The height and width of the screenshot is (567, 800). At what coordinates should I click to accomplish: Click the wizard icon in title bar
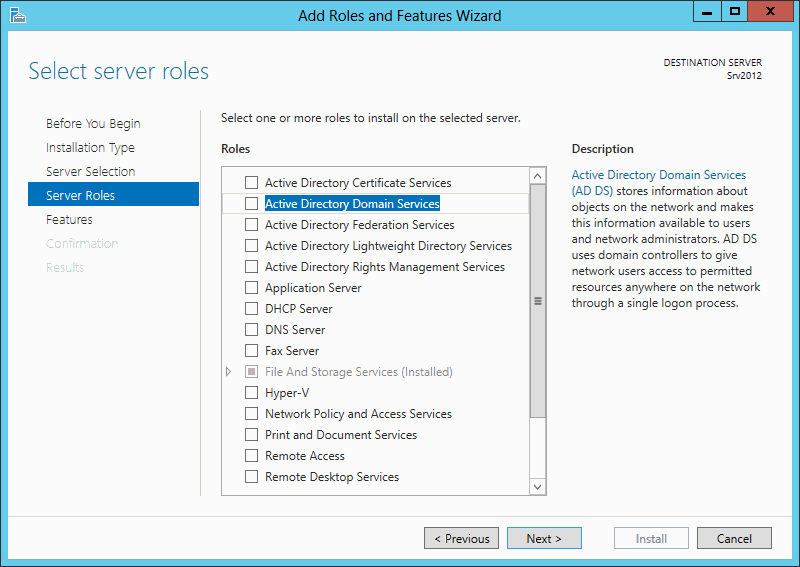(17, 15)
